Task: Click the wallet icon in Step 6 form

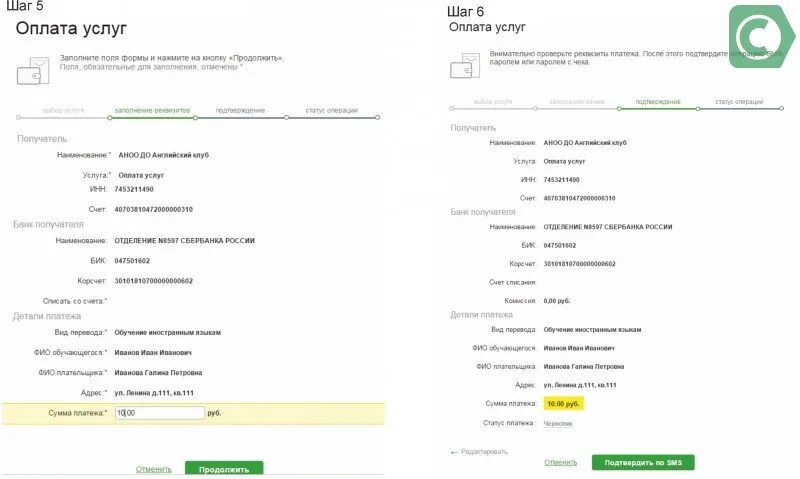Action: click(x=465, y=66)
